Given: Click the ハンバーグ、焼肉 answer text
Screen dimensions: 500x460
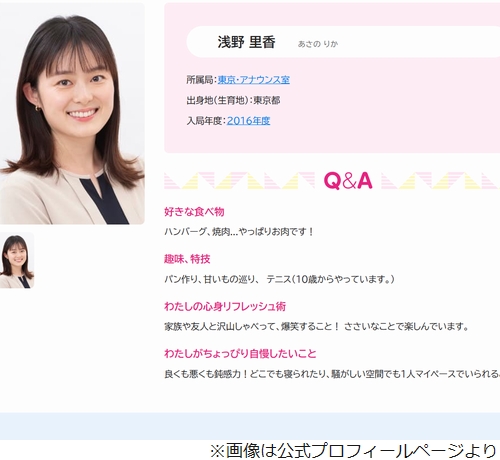Looking at the screenshot, I should (x=239, y=232).
